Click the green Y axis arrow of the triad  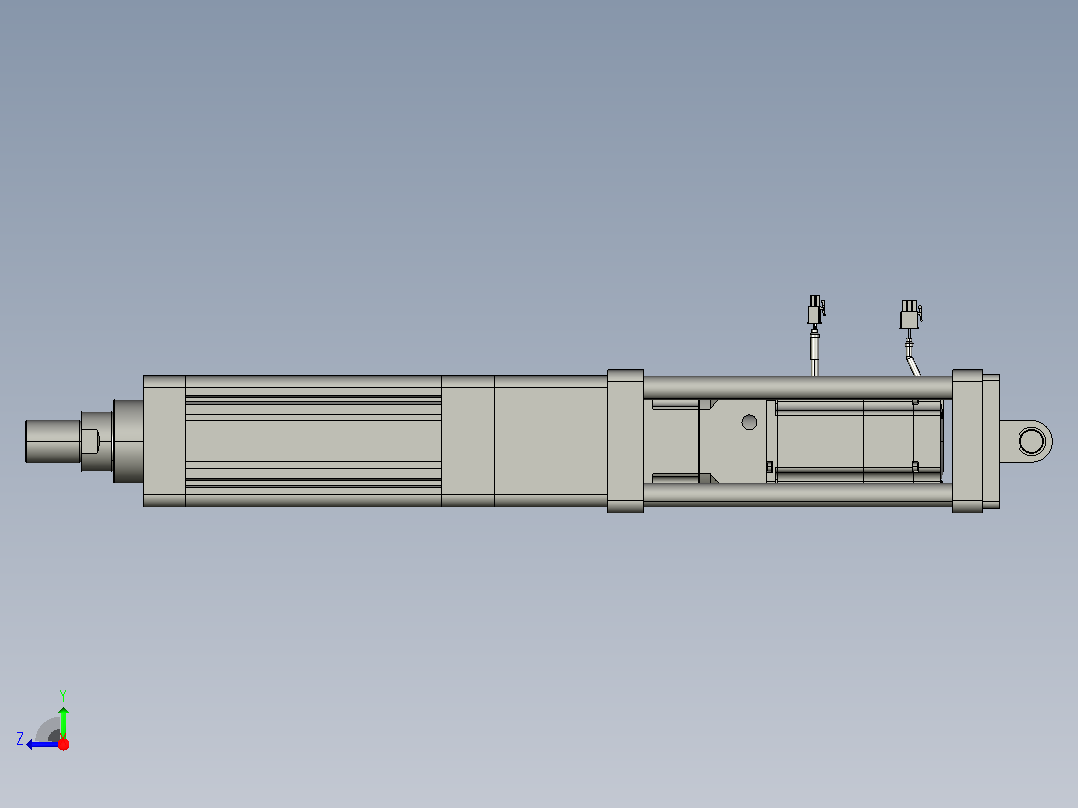pyautogui.click(x=63, y=722)
